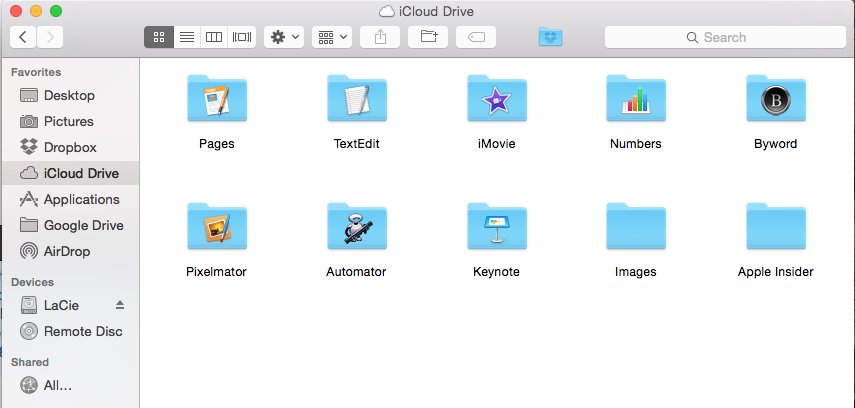
Task: Open the item arrangement dropdown
Action: pos(332,37)
